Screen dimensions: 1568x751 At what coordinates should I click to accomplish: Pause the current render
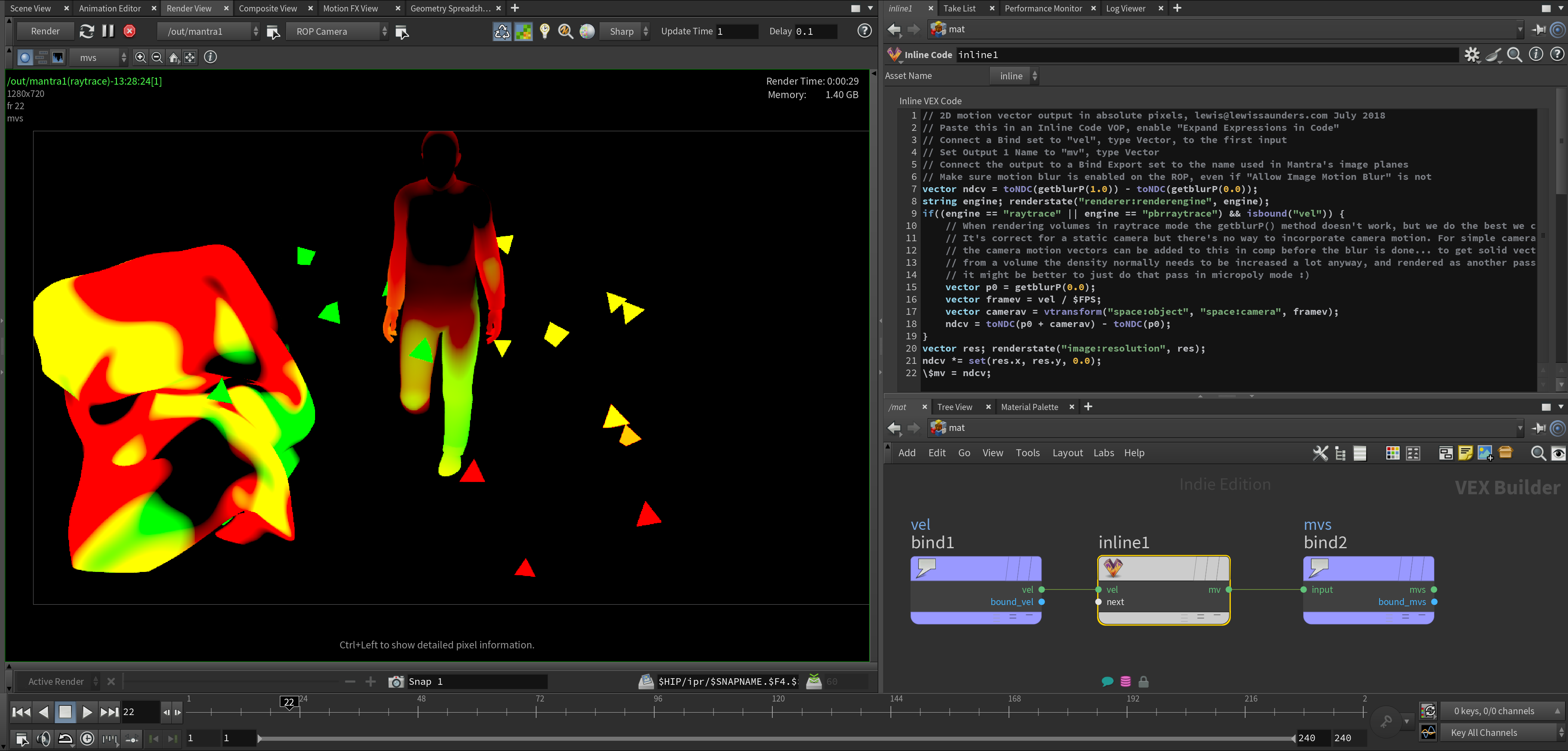(108, 31)
